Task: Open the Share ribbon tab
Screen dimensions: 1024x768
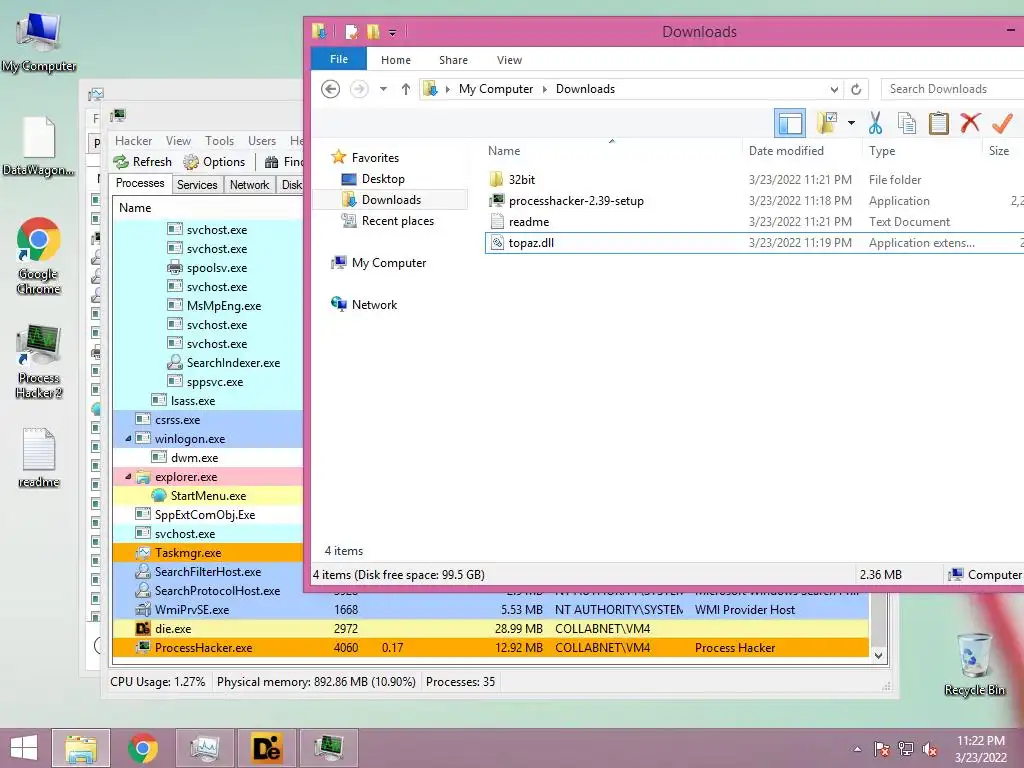Action: click(453, 60)
